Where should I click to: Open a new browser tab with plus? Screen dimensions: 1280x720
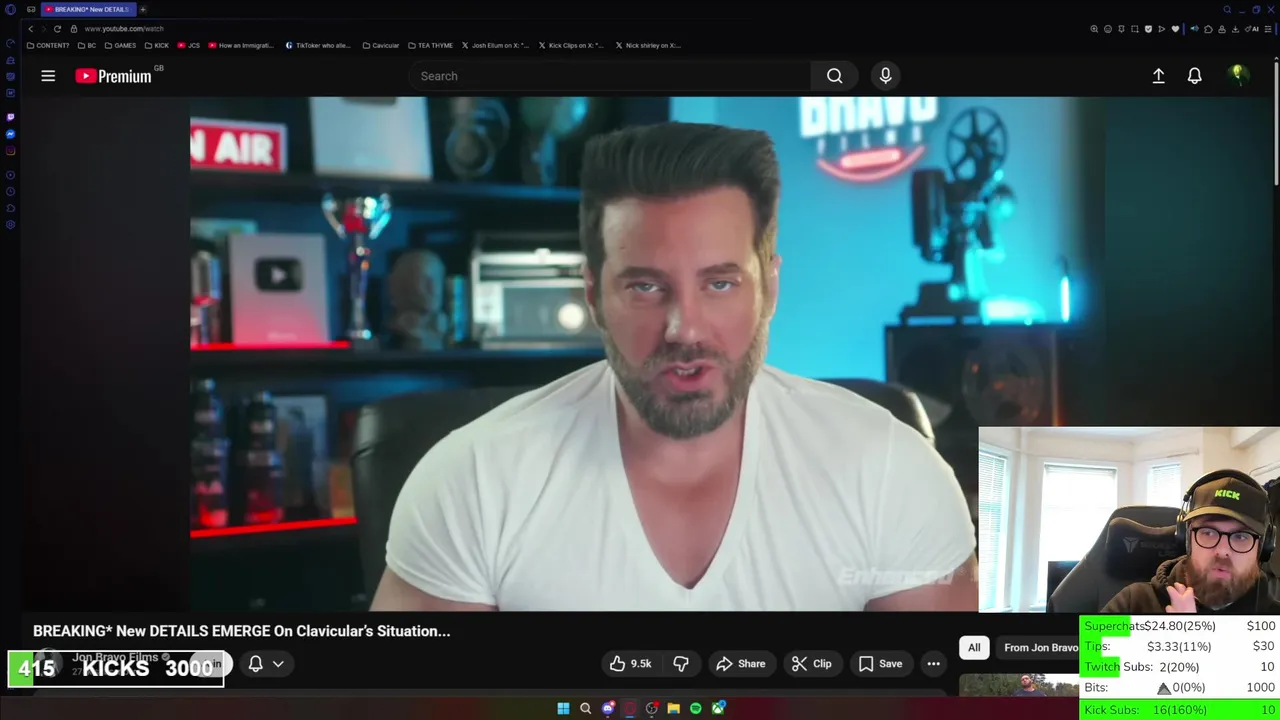(x=143, y=9)
